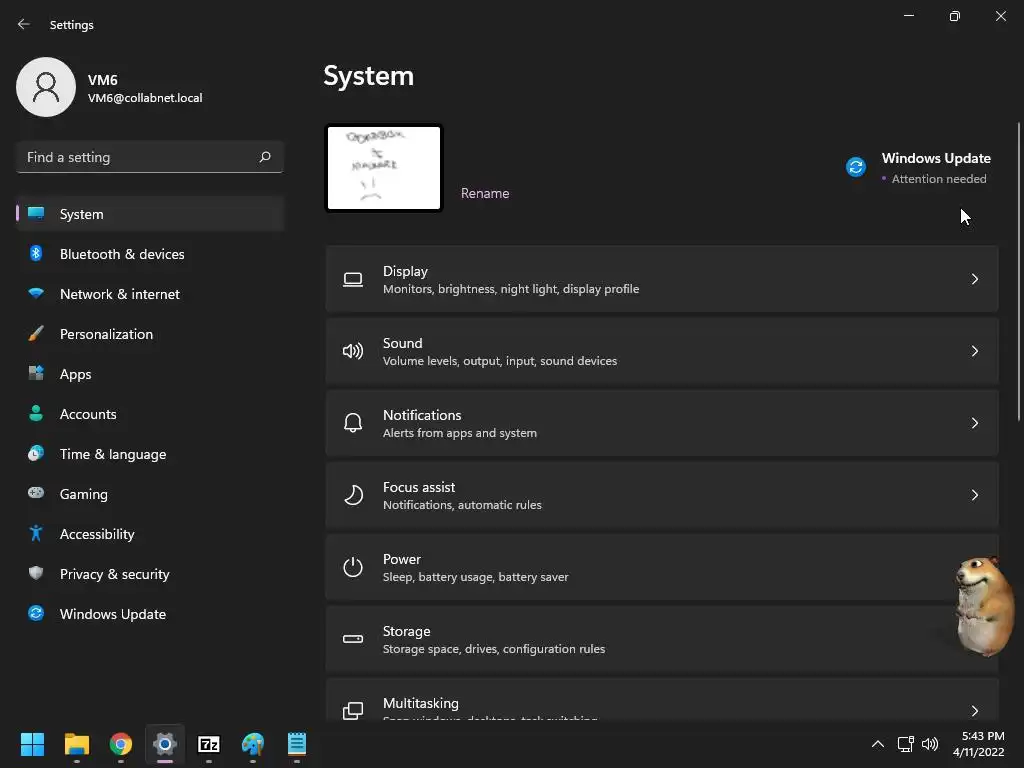Click the Power button icon
Screen dimensions: 1024x768
click(353, 567)
